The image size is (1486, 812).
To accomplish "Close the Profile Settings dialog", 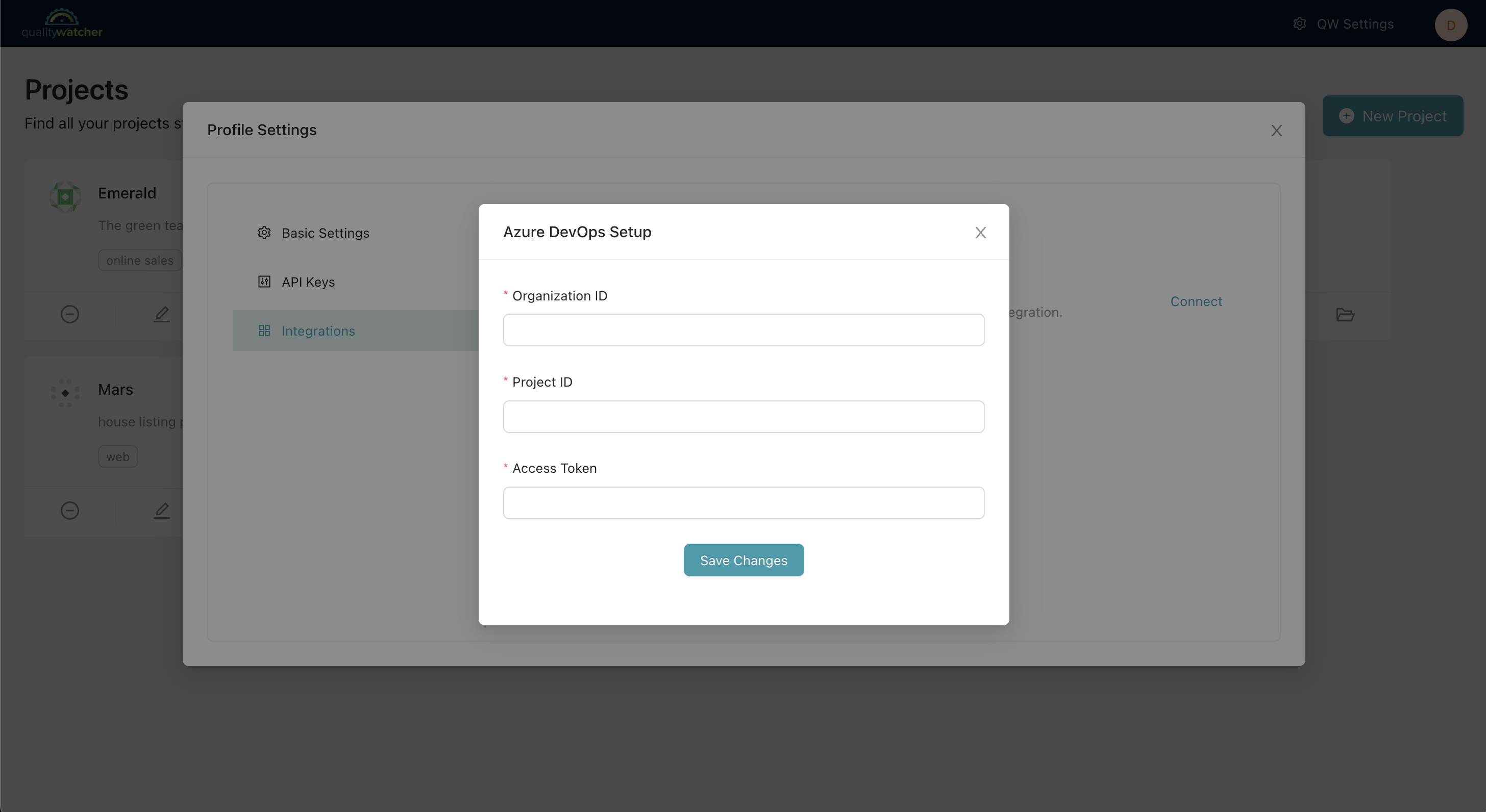I will [x=1276, y=131].
